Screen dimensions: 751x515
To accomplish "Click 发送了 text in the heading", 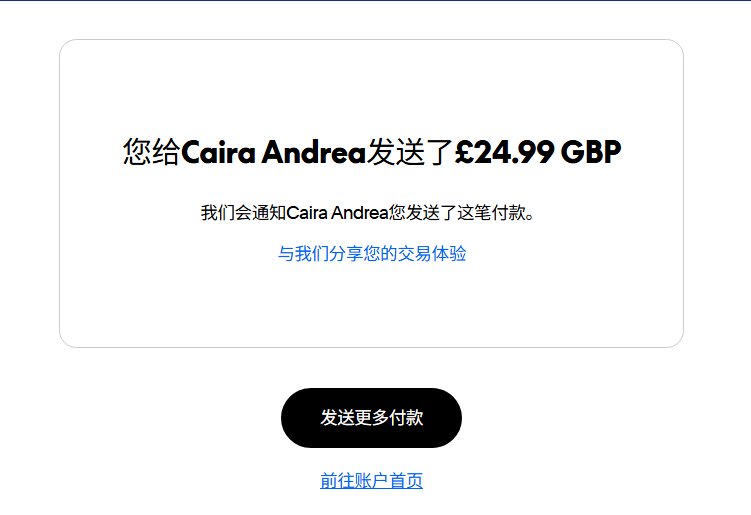I will 410,152.
